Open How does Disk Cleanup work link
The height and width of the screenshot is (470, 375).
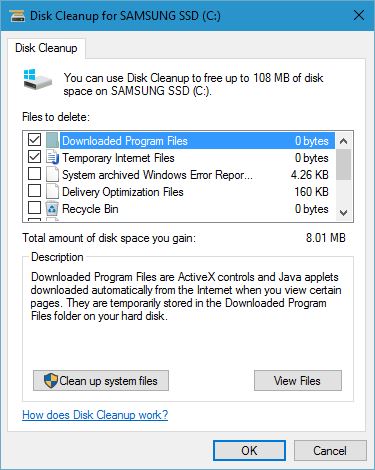click(95, 415)
